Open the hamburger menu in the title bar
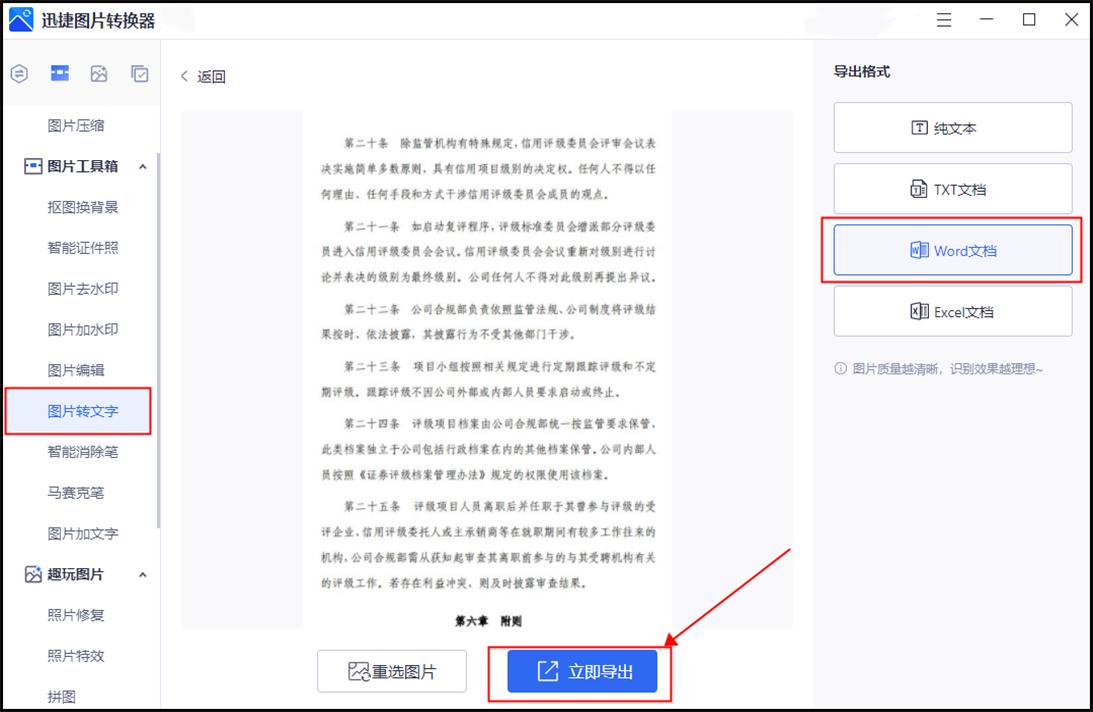The width and height of the screenshot is (1093, 712). coord(942,19)
